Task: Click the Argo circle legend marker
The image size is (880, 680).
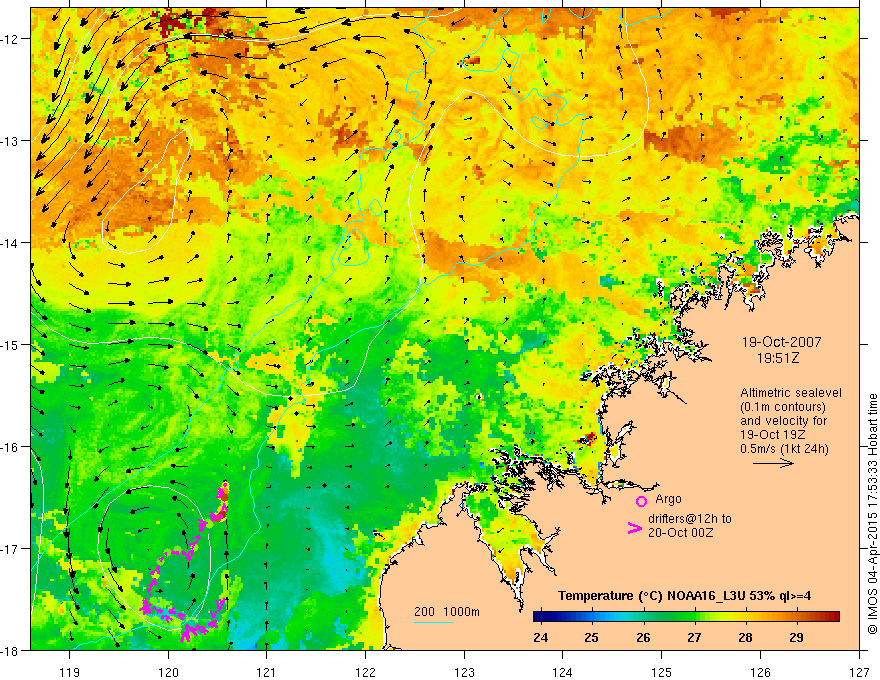Action: pyautogui.click(x=641, y=501)
